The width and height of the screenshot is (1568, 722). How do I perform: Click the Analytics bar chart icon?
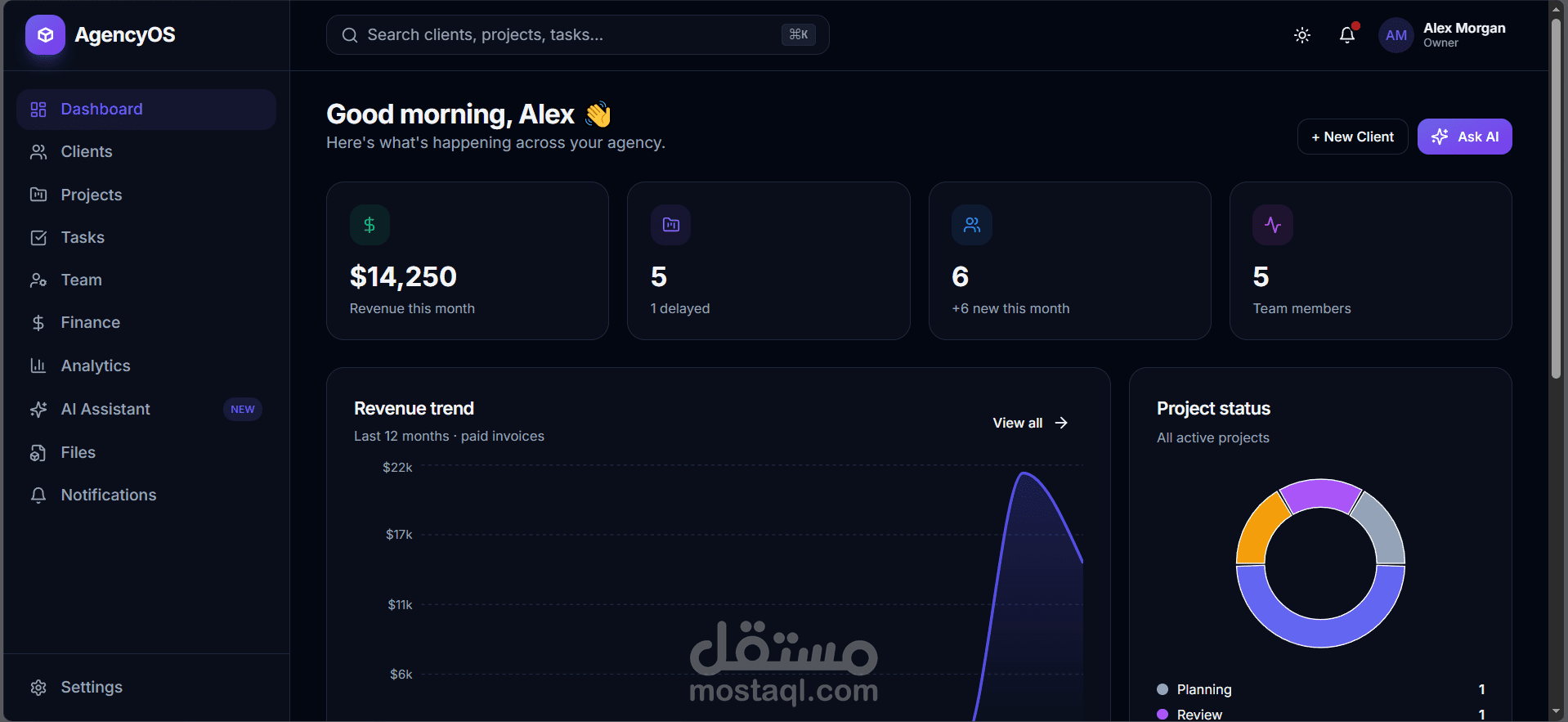[38, 365]
